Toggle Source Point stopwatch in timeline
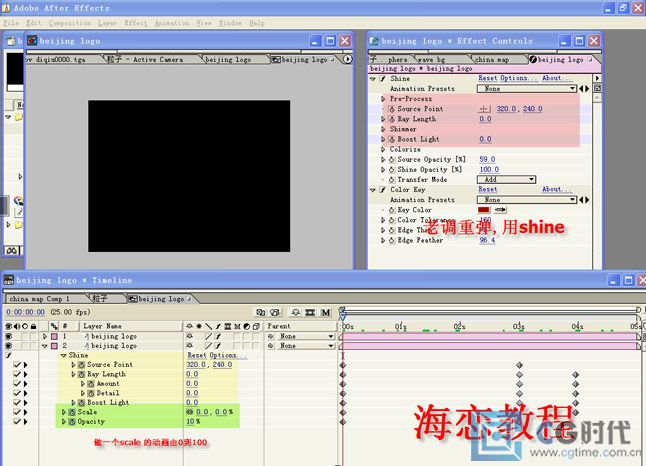Screen dimensions: 646x466 (x=82, y=365)
